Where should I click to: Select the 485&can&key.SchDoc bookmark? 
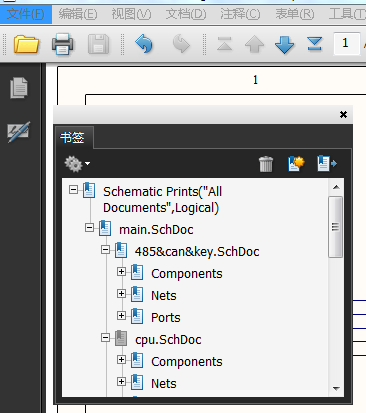[x=197, y=252]
